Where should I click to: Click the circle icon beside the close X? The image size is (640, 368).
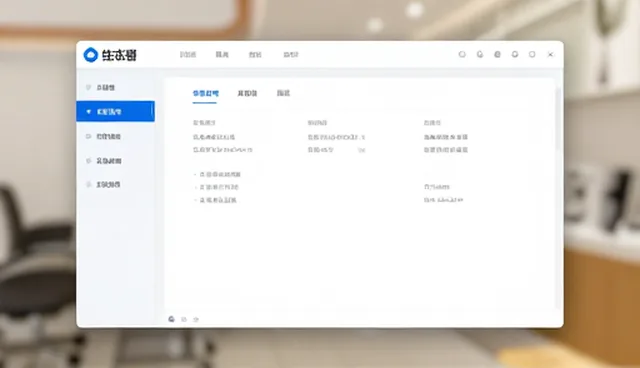point(532,54)
